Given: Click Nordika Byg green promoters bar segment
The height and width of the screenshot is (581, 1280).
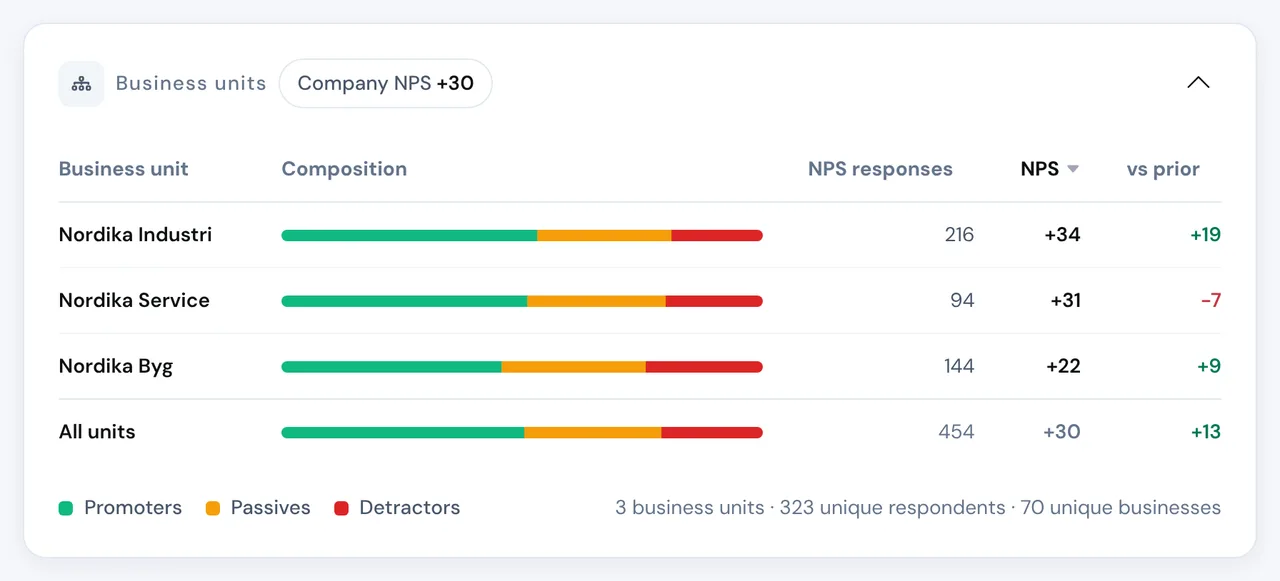Looking at the screenshot, I should pos(391,367).
